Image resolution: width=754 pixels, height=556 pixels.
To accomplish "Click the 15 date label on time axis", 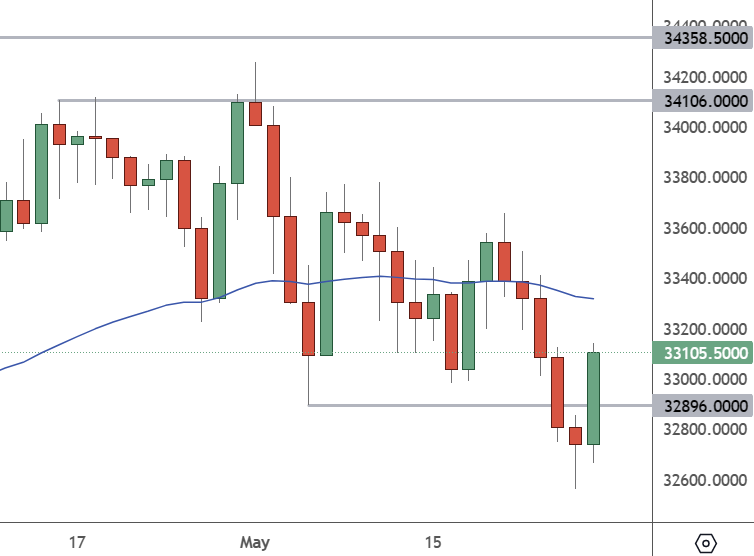I will coord(432,542).
